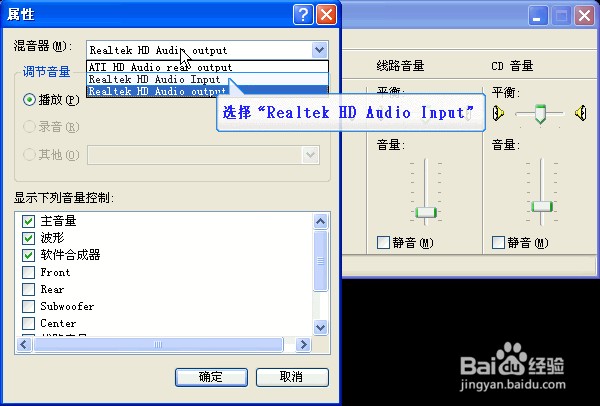Select the 其他 (Other) radio button
600x406 pixels.
[29, 155]
